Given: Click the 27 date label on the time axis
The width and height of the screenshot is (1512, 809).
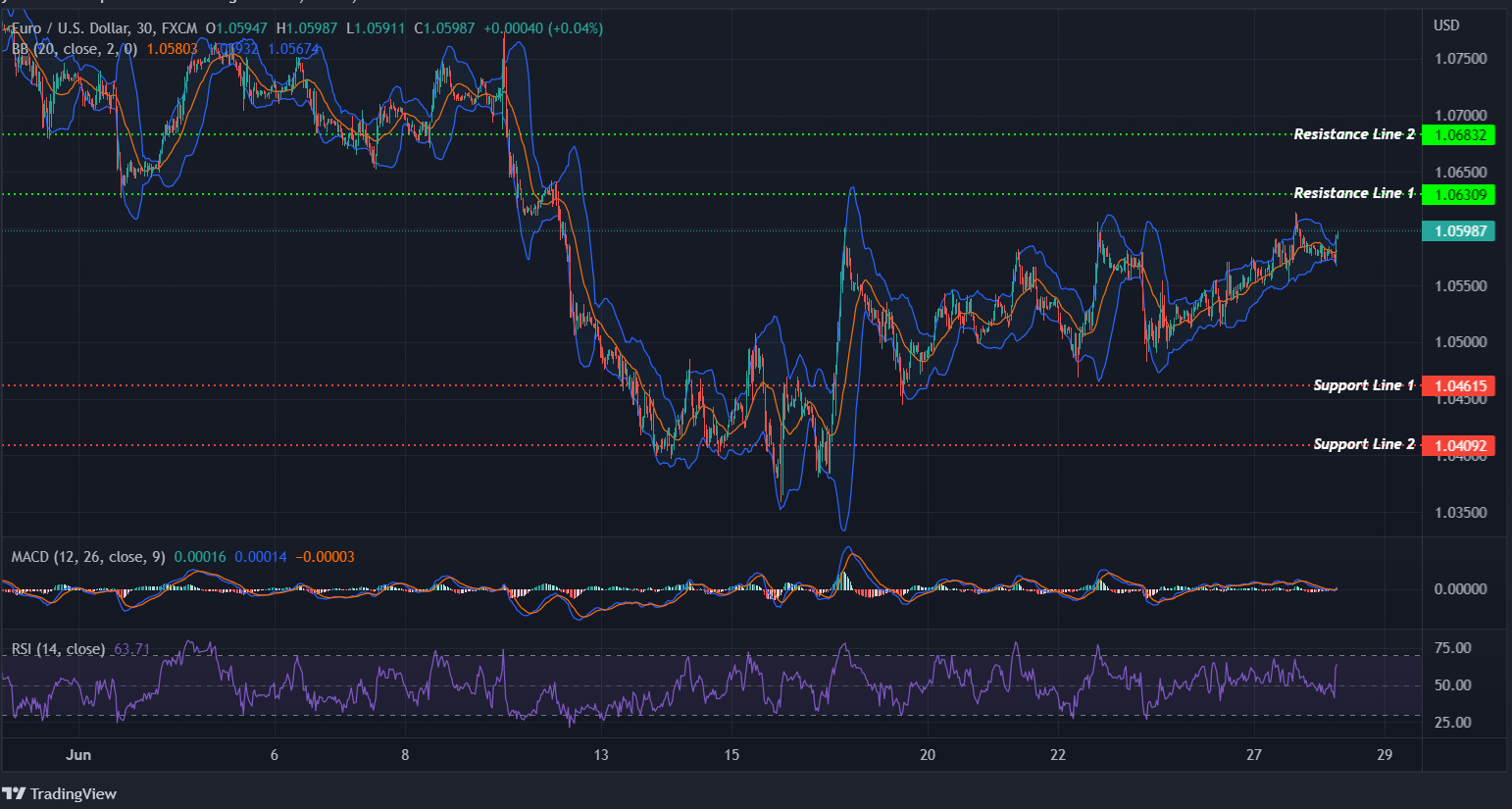Looking at the screenshot, I should [1252, 755].
